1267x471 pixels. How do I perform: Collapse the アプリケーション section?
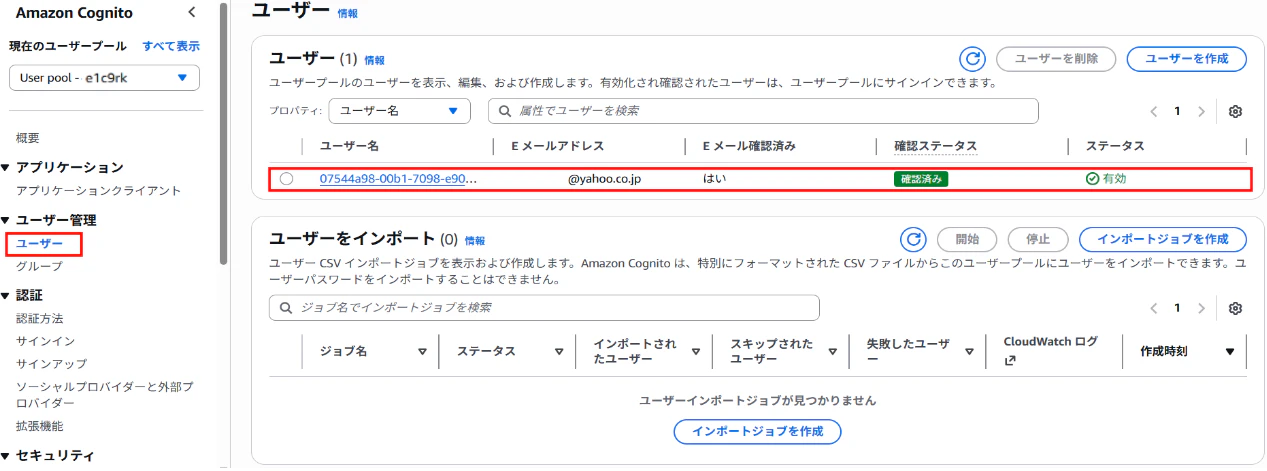(x=6, y=167)
